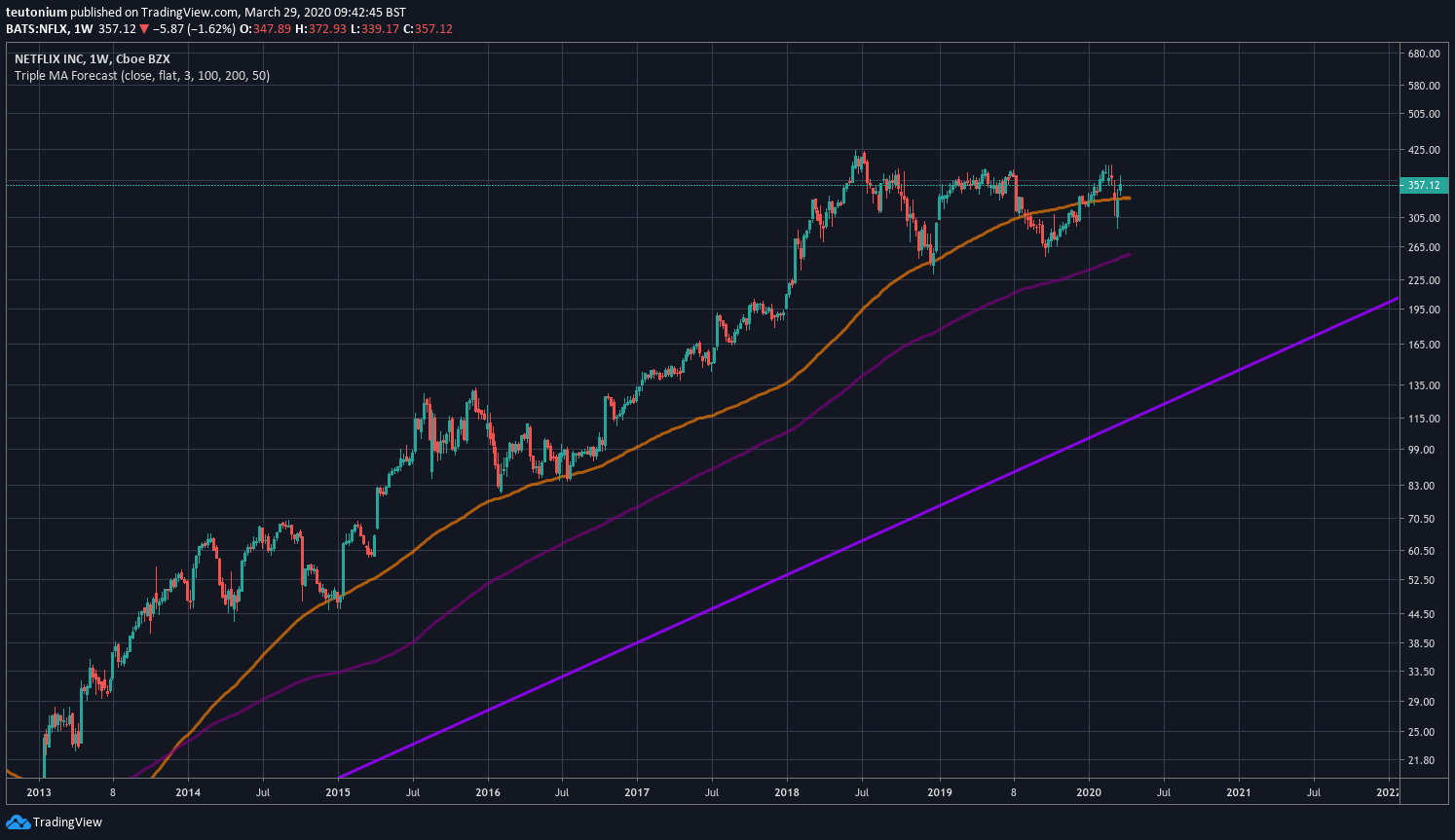Click the highlighted 357.12 price tag on axis
The image size is (1455, 840).
1422,185
